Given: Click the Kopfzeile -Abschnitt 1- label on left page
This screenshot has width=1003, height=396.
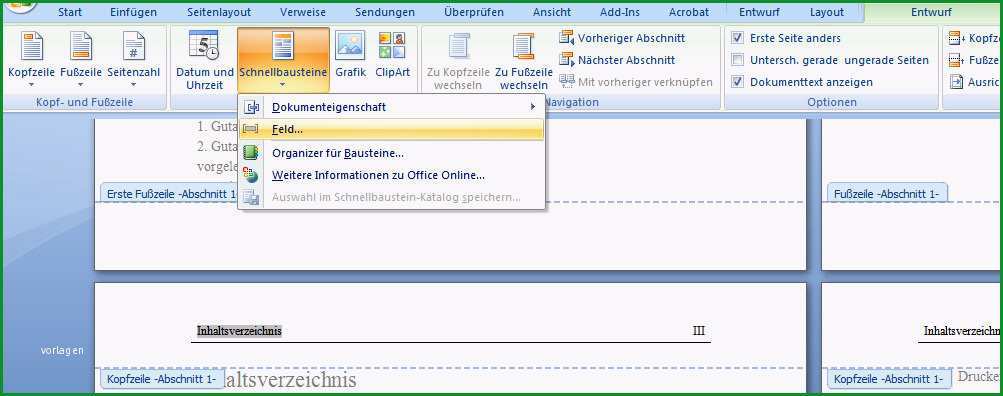Looking at the screenshot, I should click(162, 379).
